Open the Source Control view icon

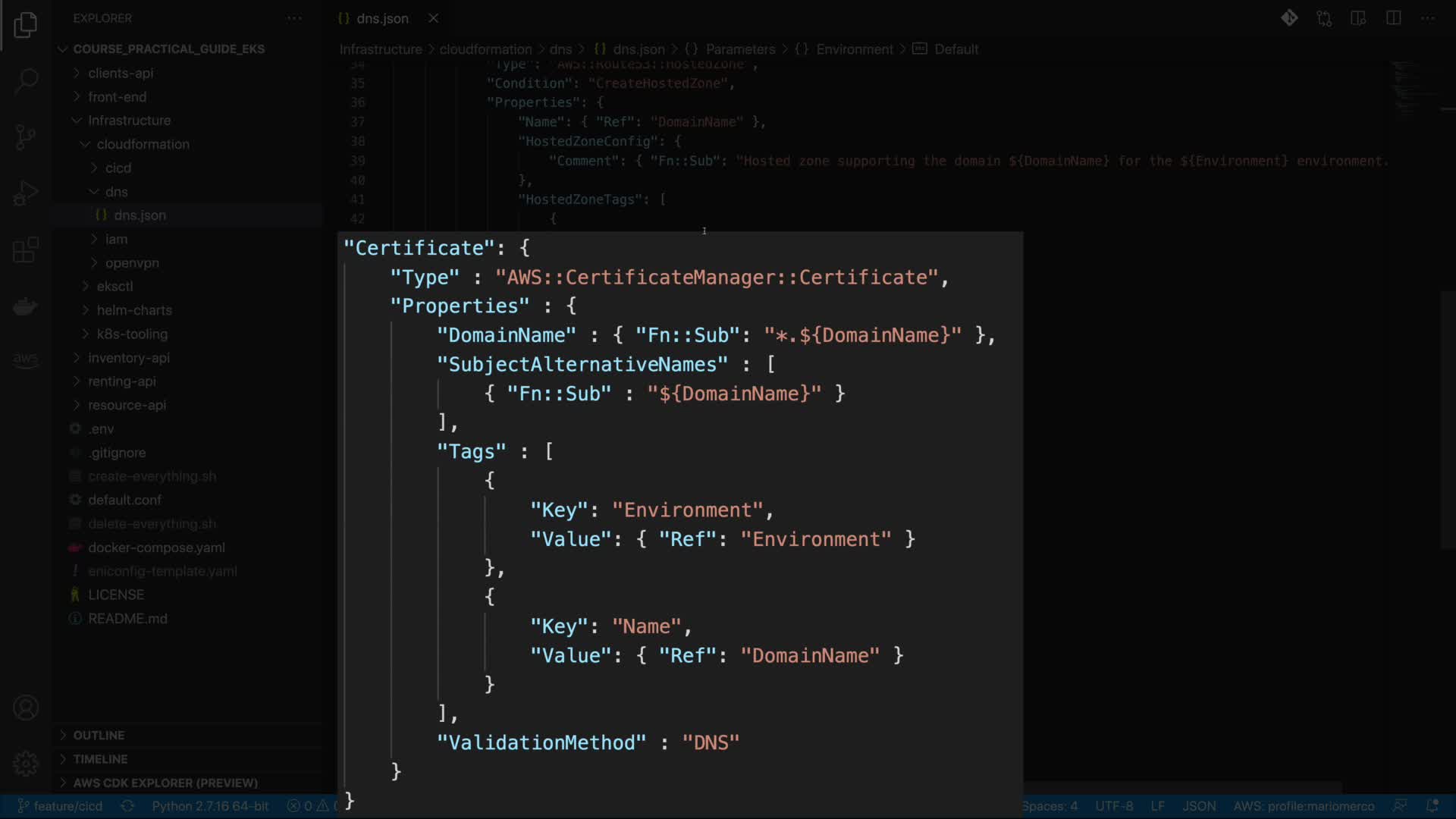pos(25,136)
